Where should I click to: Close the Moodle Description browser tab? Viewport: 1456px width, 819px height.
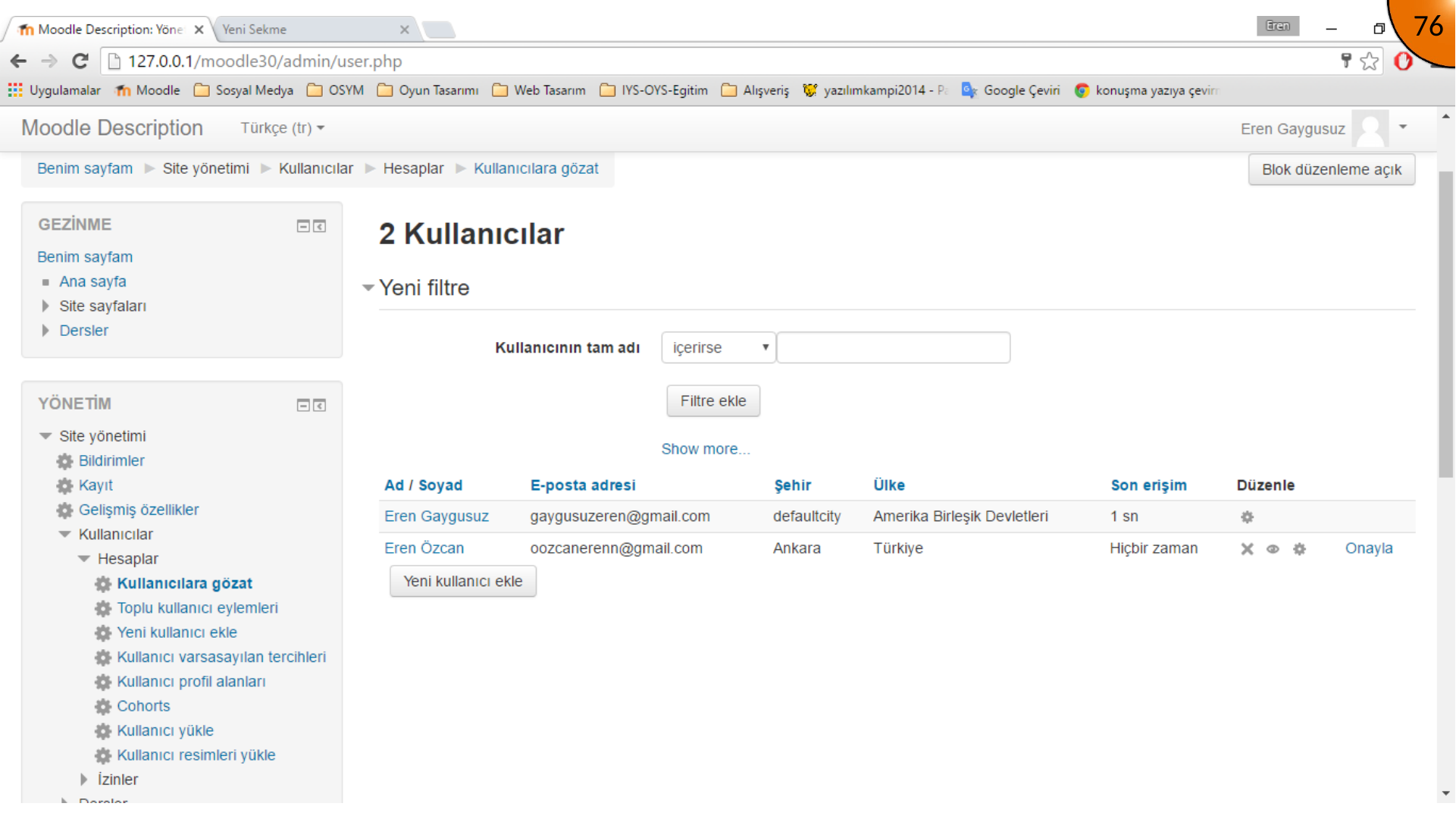coord(199,30)
